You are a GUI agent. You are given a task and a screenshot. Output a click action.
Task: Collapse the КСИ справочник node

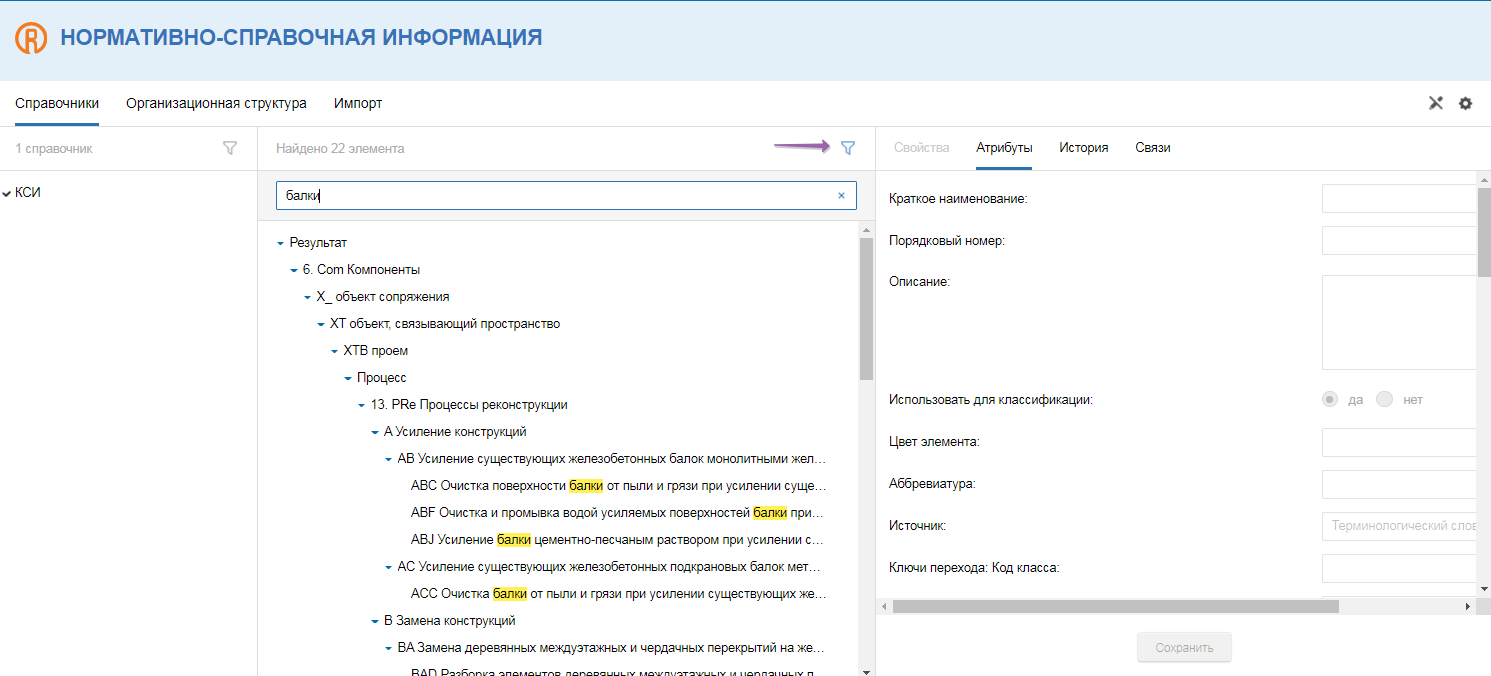point(7,193)
